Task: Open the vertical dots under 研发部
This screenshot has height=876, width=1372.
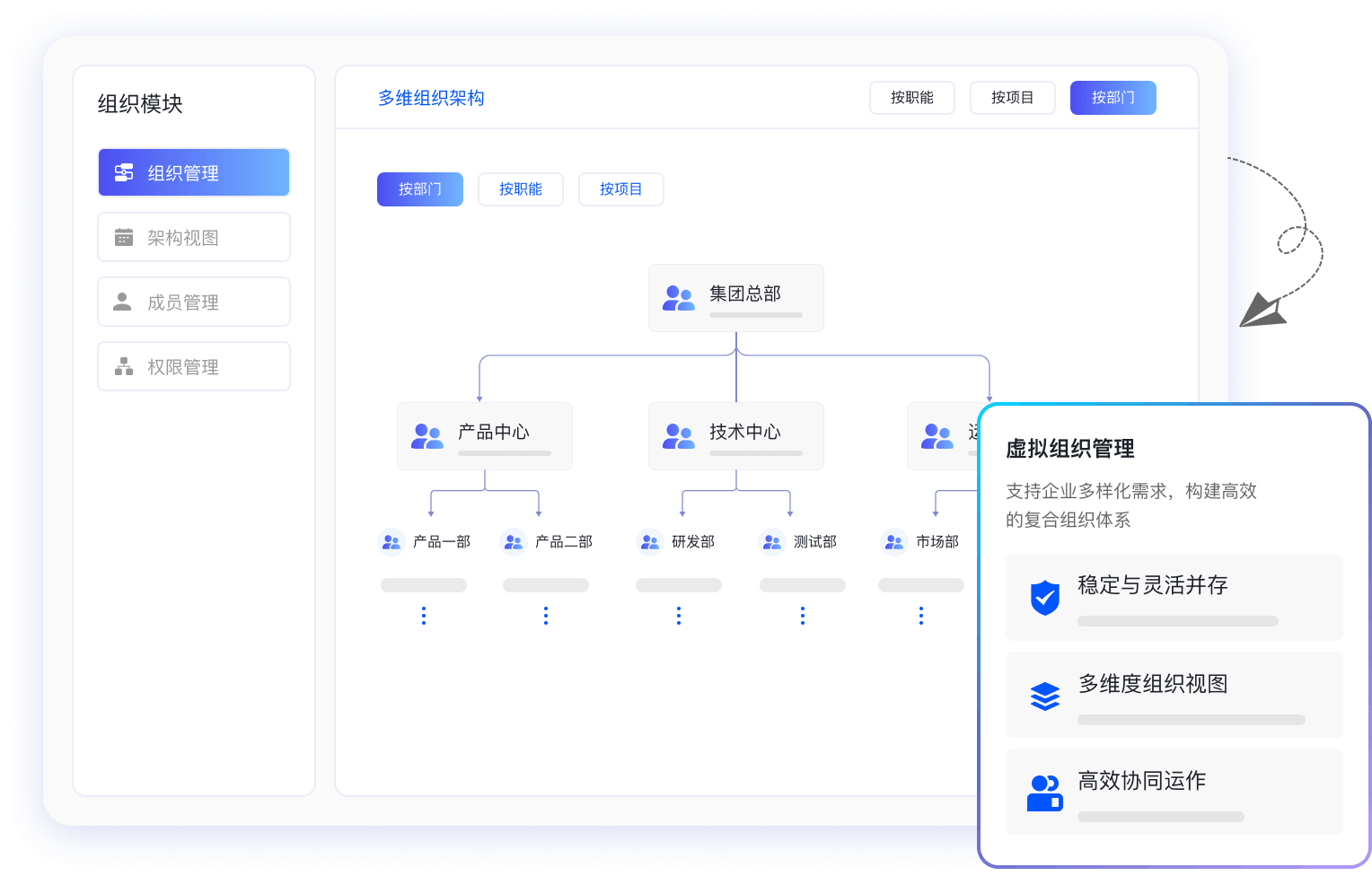Action: (679, 615)
